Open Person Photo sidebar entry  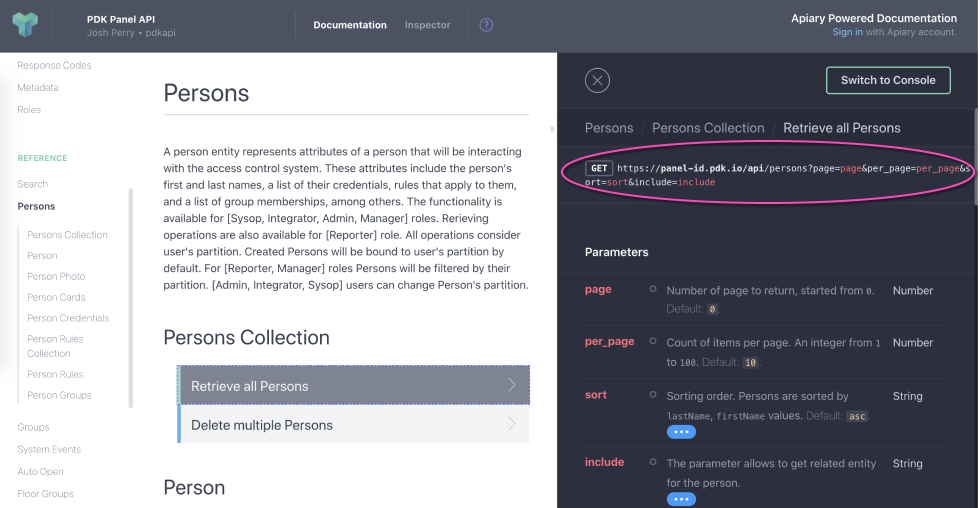56,276
